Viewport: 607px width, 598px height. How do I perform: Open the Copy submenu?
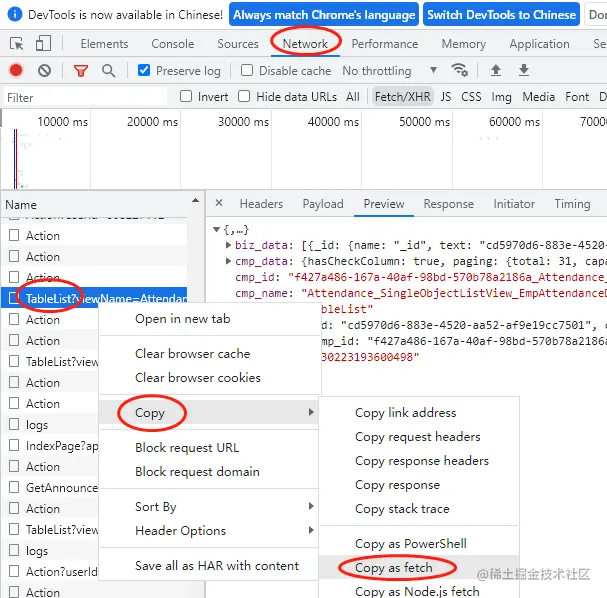[209, 412]
